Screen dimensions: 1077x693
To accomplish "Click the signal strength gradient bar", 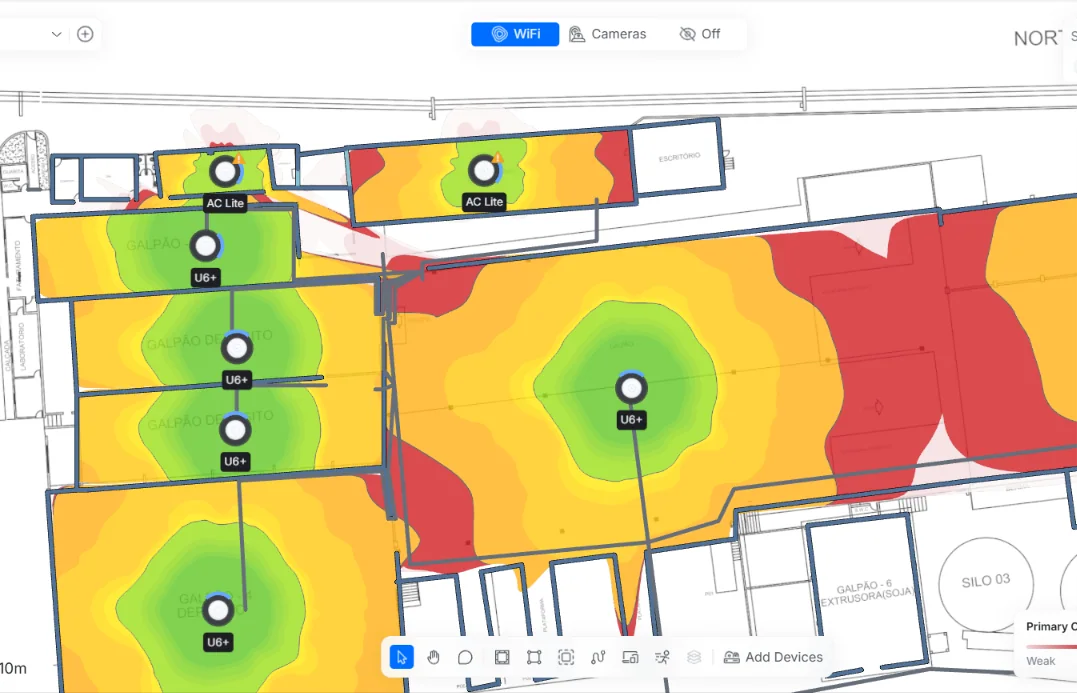I will click(1051, 646).
